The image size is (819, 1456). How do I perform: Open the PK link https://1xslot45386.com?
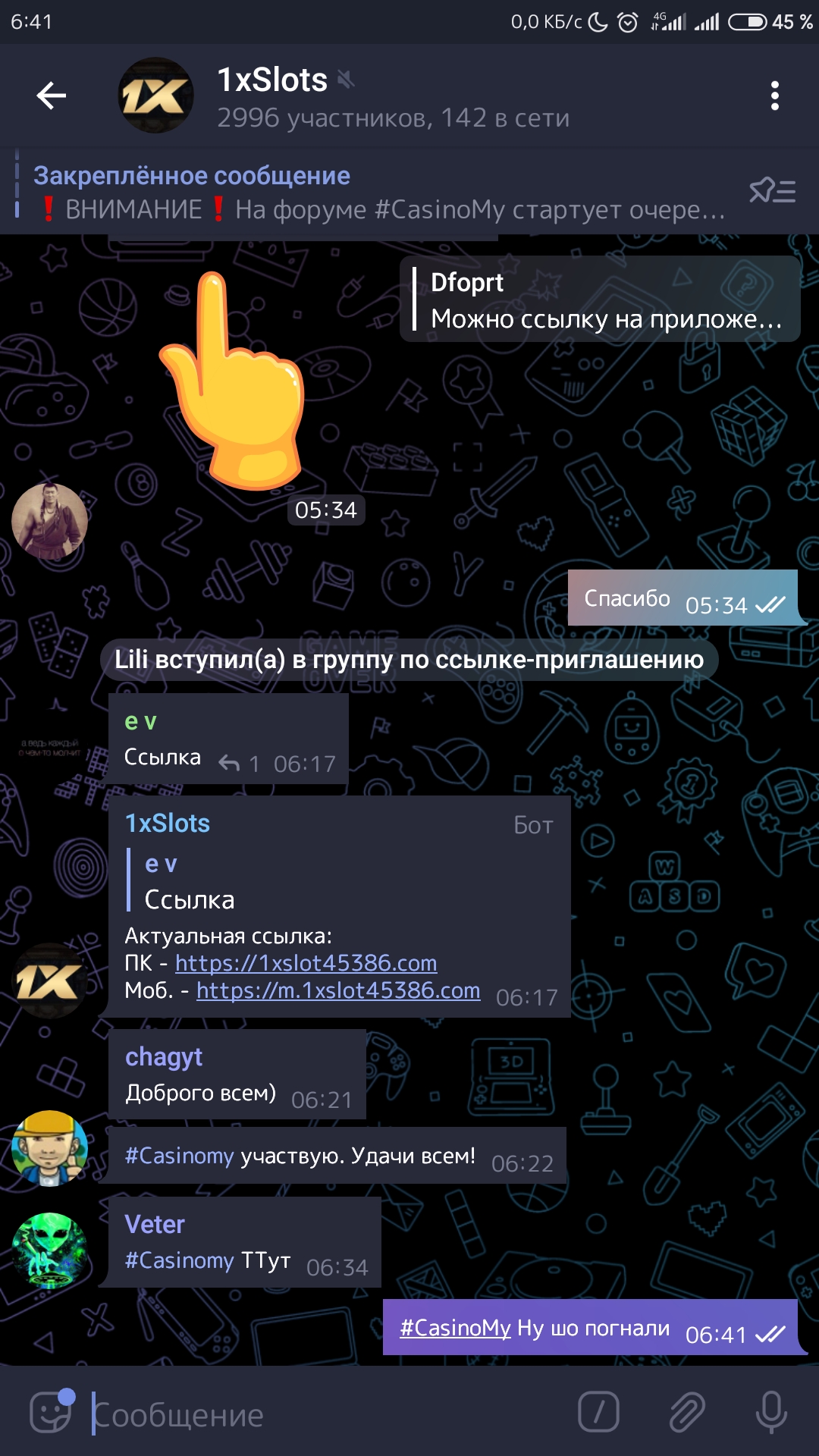click(x=306, y=963)
